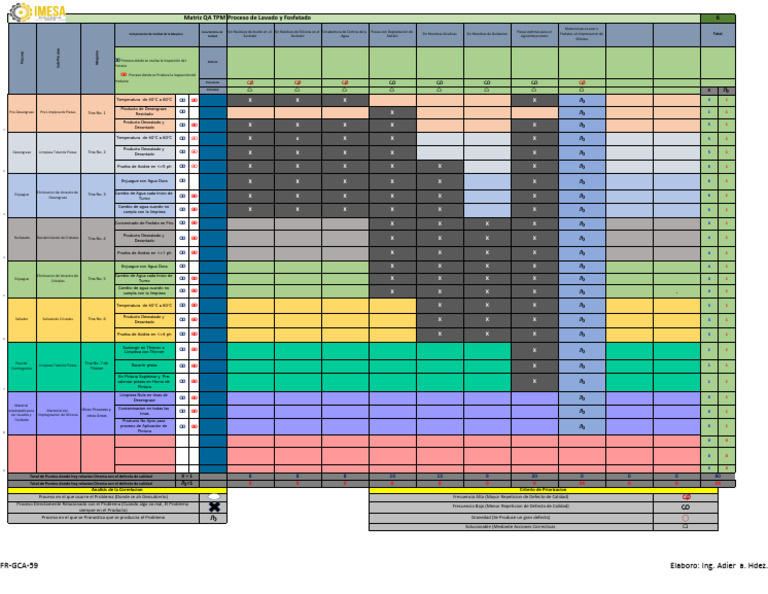
Task: Click the prediction symbol in the Escurrir pieza row
Action: (x=582, y=366)
